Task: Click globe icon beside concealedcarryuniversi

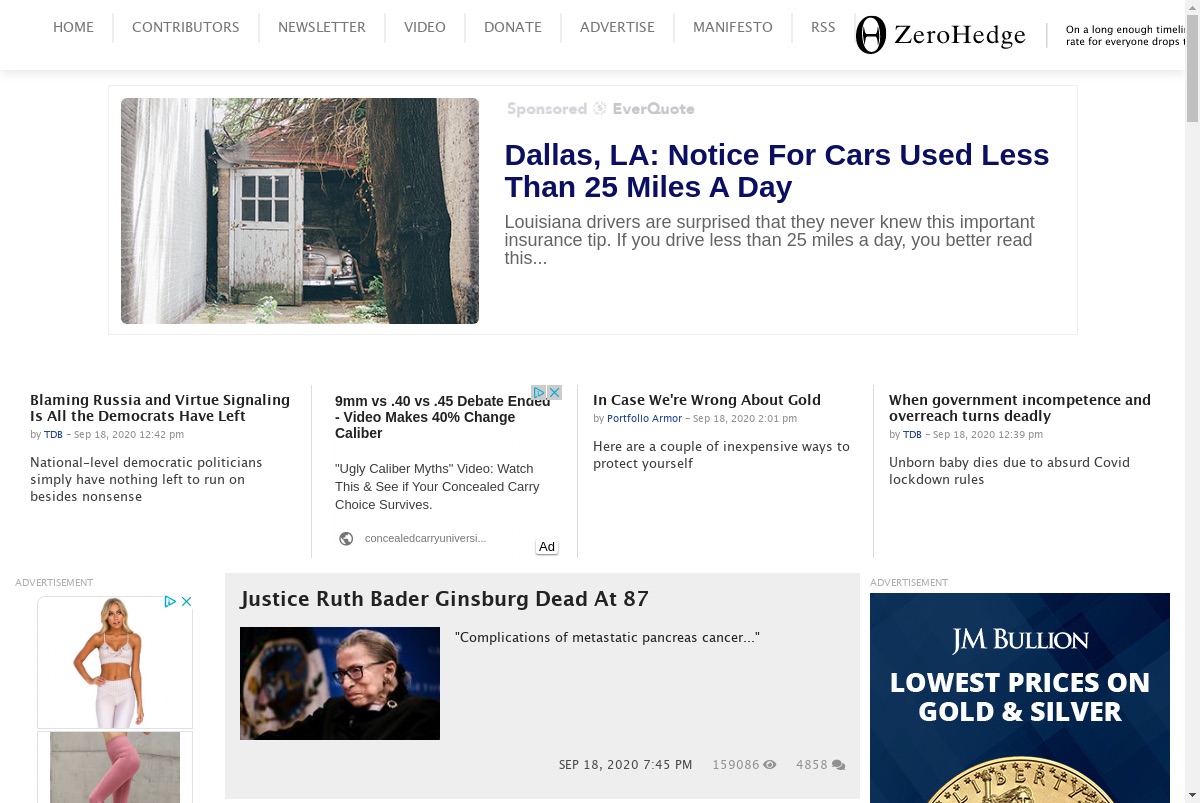Action: coord(346,538)
